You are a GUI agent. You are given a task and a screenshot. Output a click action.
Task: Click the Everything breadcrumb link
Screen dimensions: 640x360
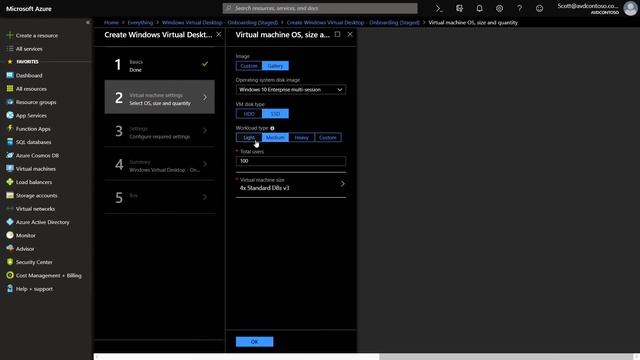point(140,22)
